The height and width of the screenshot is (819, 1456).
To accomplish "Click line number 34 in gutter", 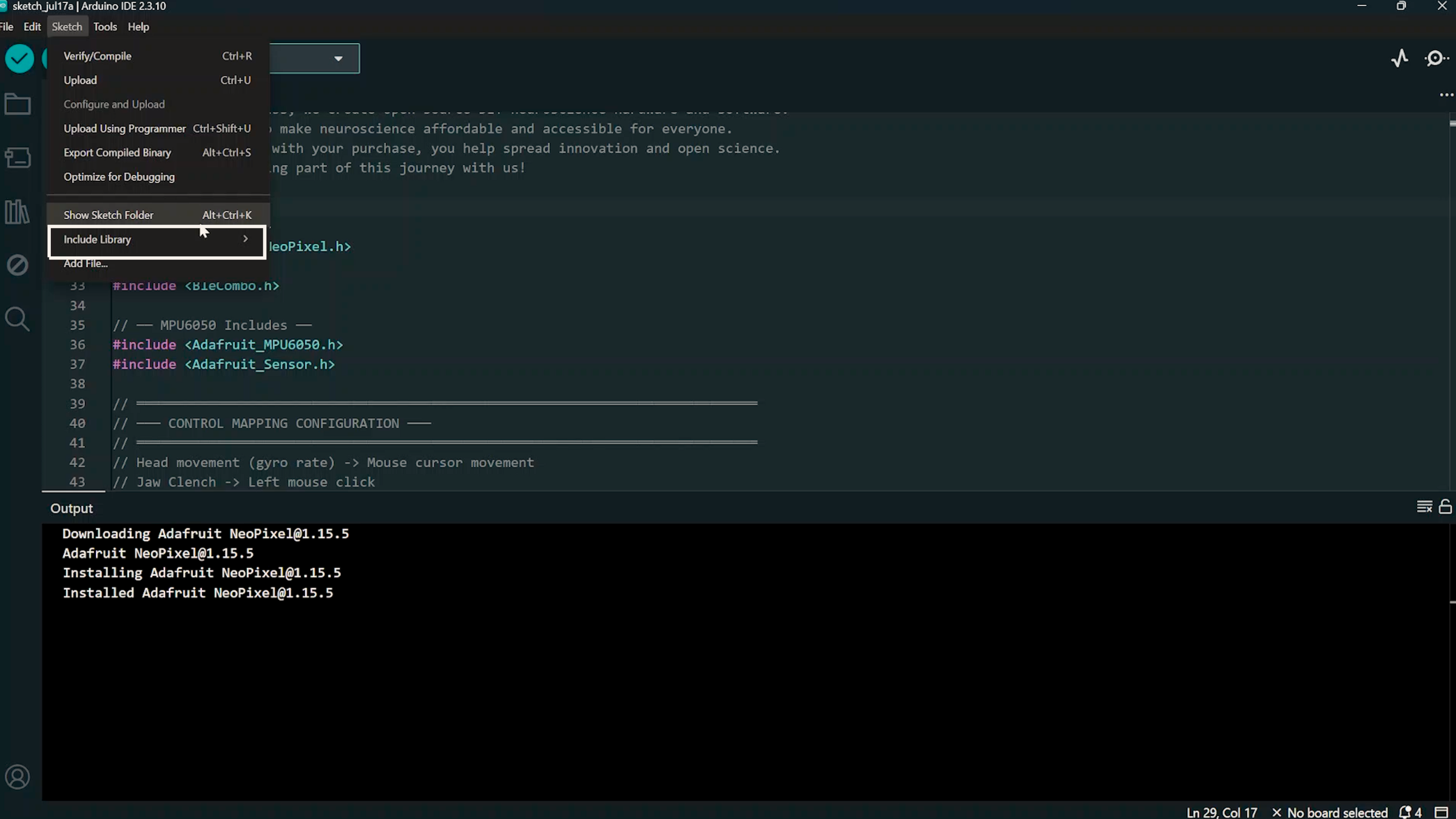I will click(77, 306).
